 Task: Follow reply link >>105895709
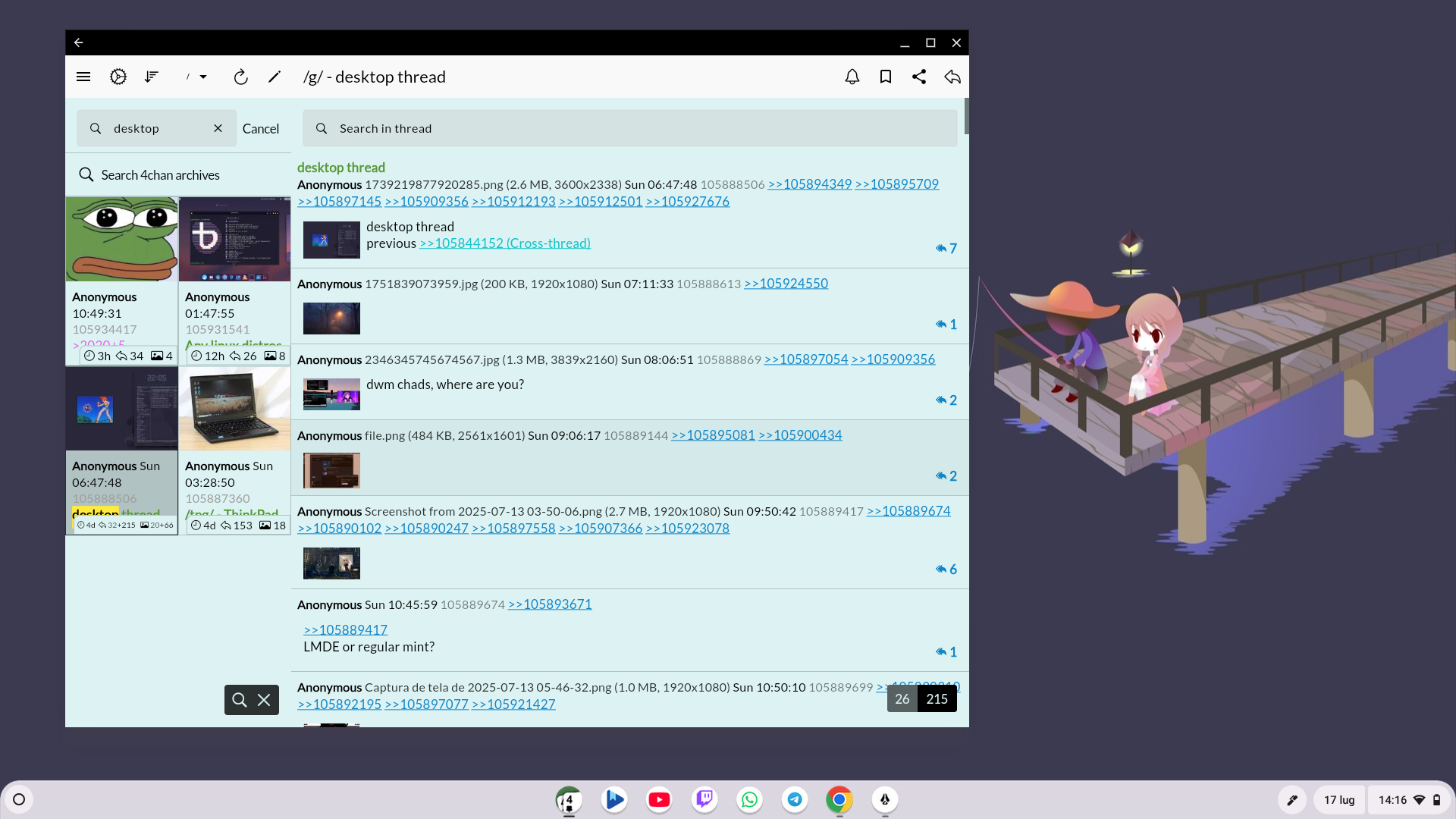(896, 184)
